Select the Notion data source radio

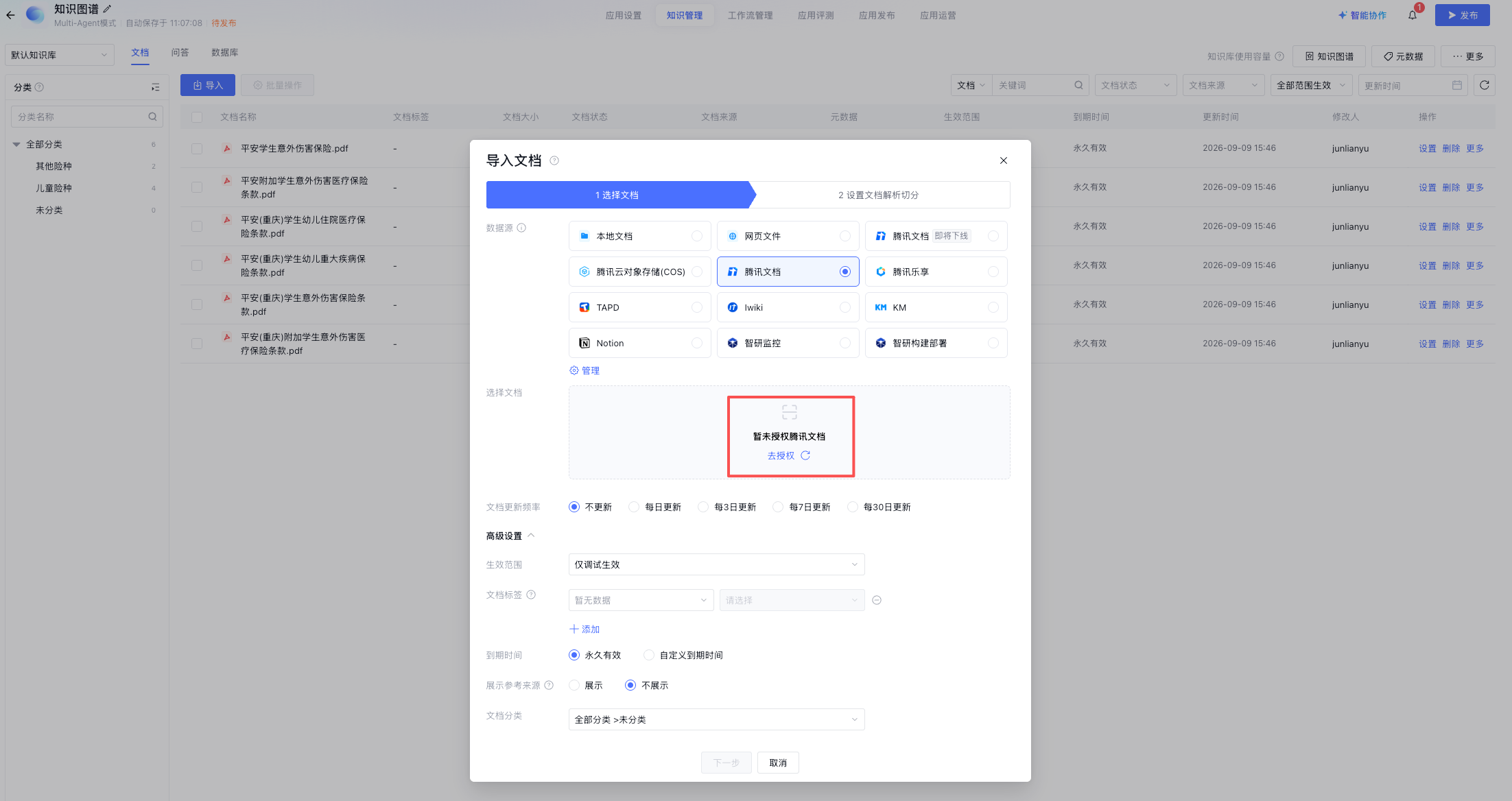click(697, 343)
